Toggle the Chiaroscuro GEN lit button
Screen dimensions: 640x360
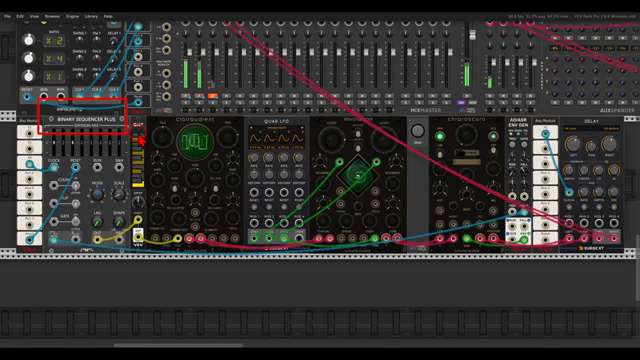pyautogui.click(x=440, y=137)
